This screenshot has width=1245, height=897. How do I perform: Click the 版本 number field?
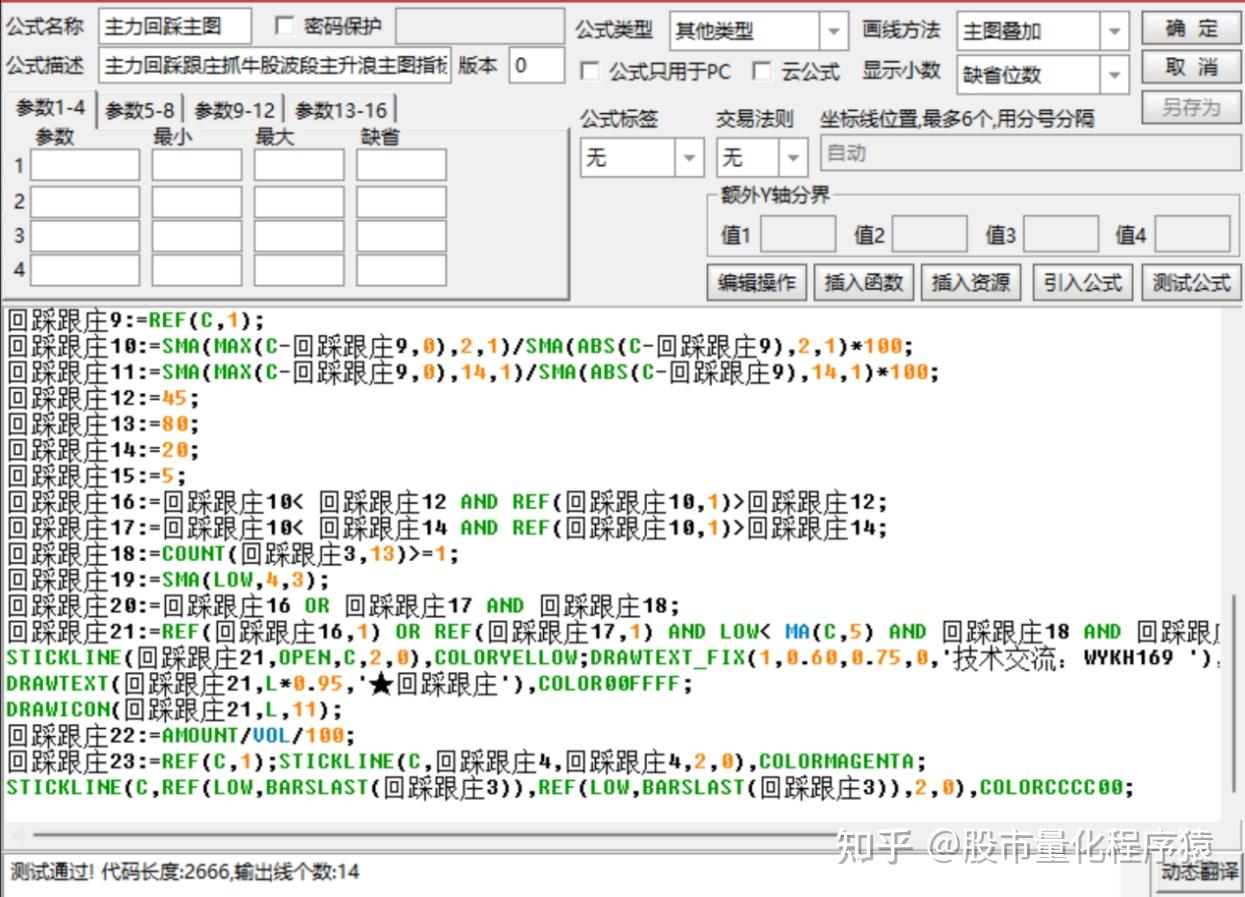coord(536,65)
